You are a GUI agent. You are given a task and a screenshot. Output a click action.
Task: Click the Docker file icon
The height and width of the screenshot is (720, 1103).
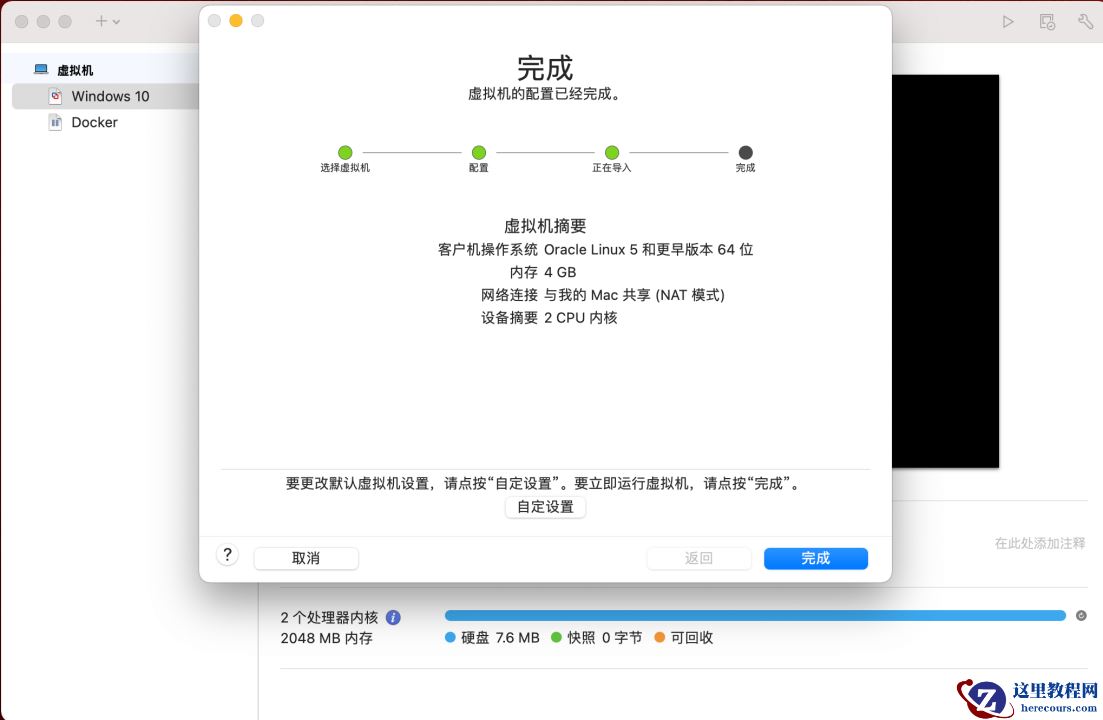tap(56, 122)
